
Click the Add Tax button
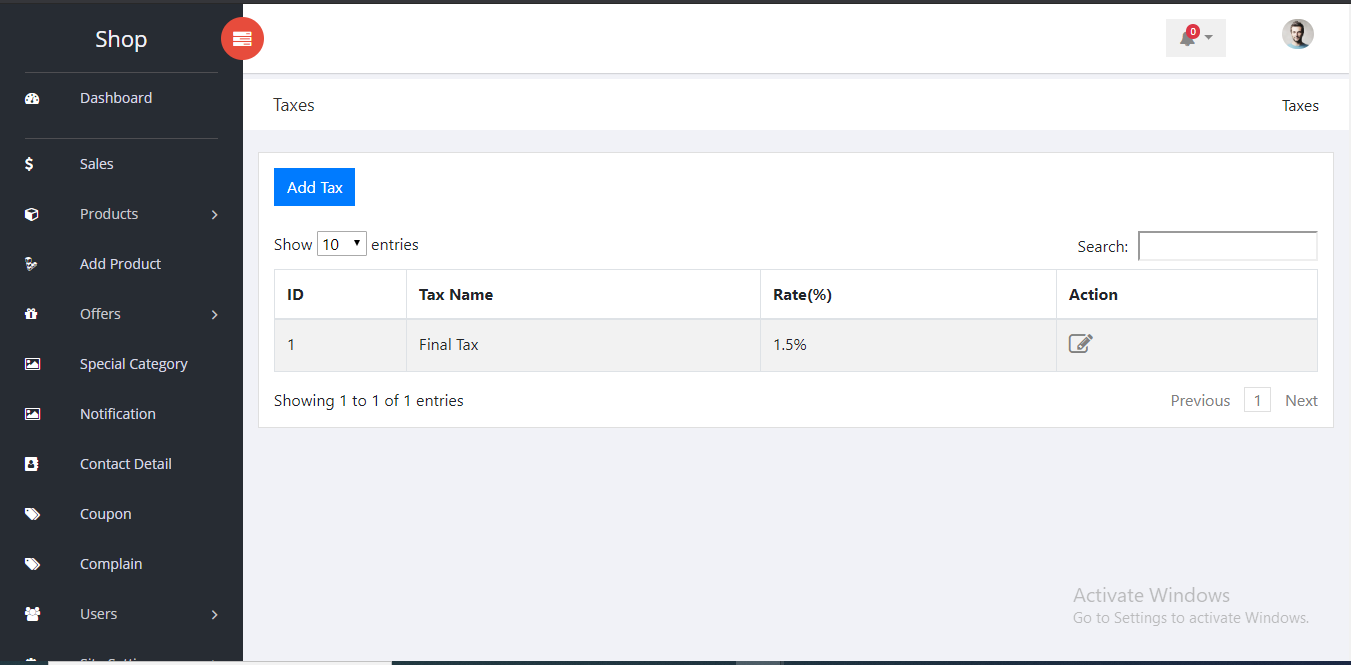(x=314, y=187)
